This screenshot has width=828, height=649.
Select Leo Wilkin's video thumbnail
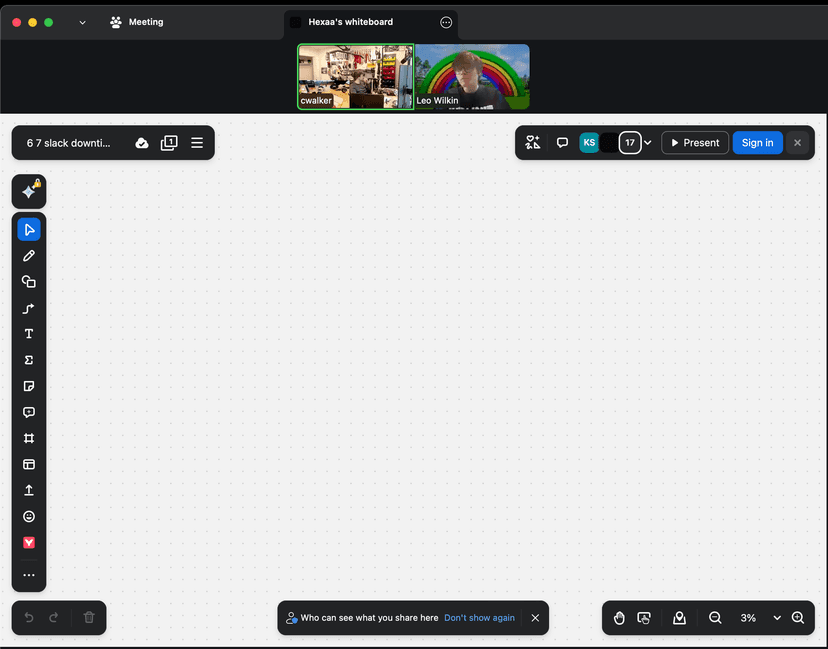tap(472, 76)
